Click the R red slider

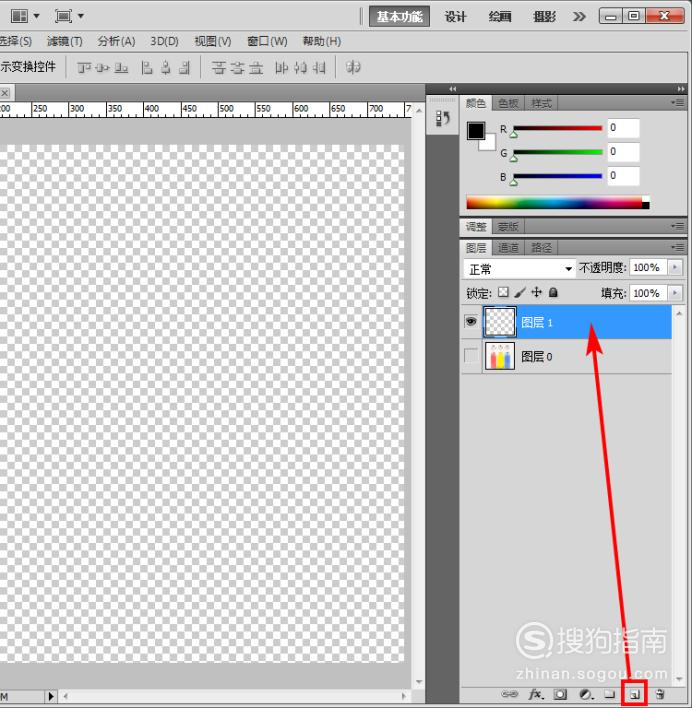(557, 129)
